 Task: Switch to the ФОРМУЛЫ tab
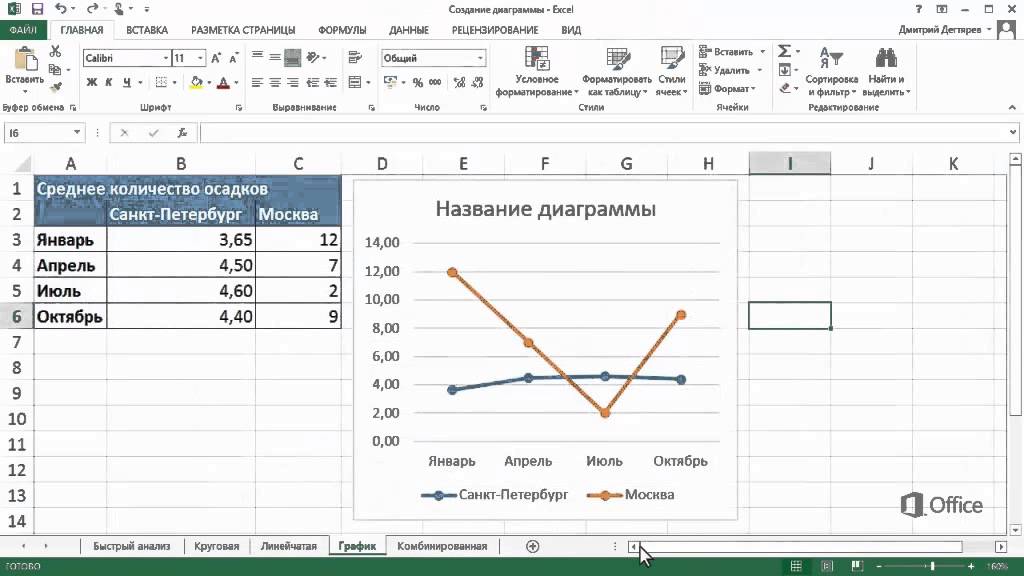(x=342, y=30)
